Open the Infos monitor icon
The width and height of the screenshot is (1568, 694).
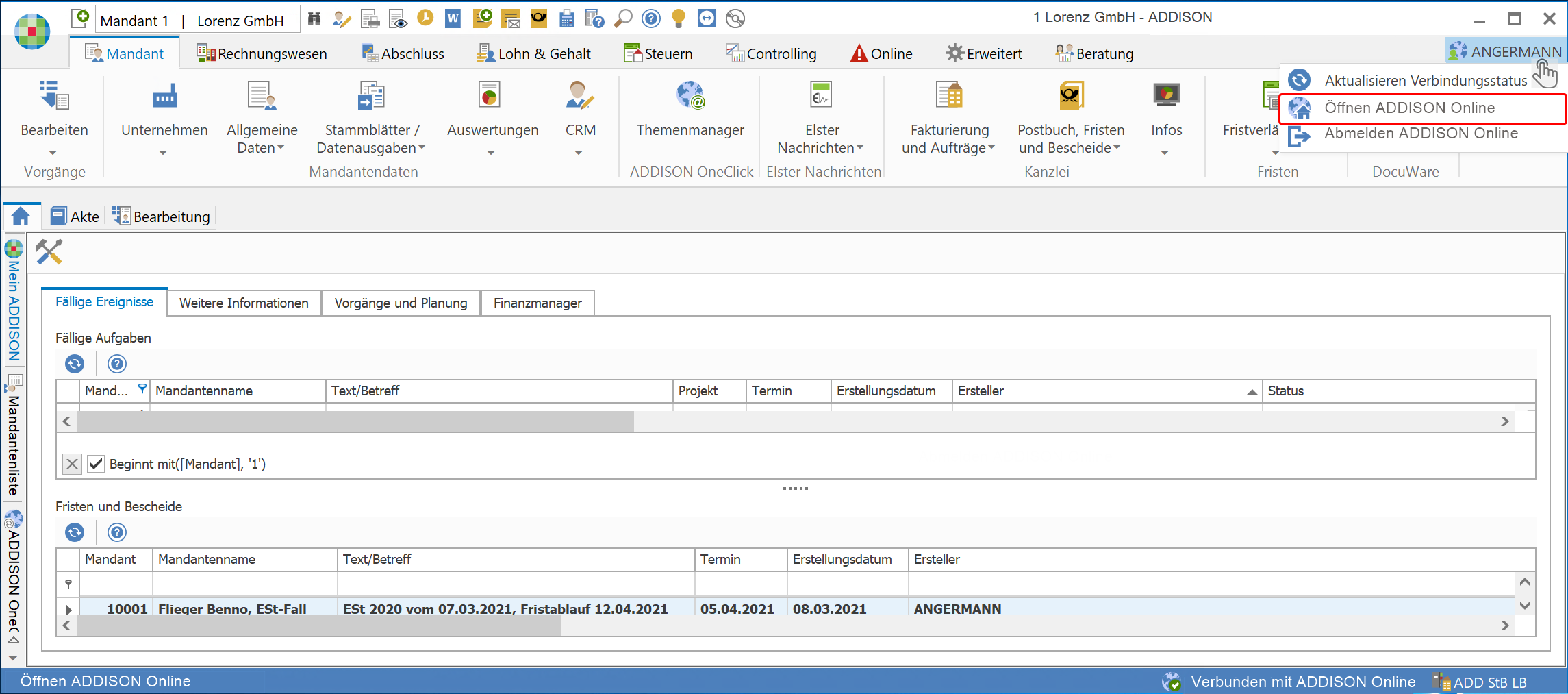[x=1166, y=95]
